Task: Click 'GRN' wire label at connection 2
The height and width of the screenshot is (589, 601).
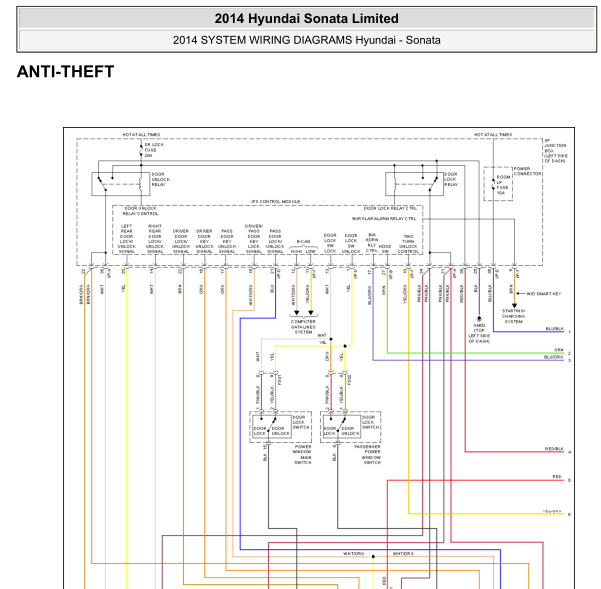Action: pos(559,350)
